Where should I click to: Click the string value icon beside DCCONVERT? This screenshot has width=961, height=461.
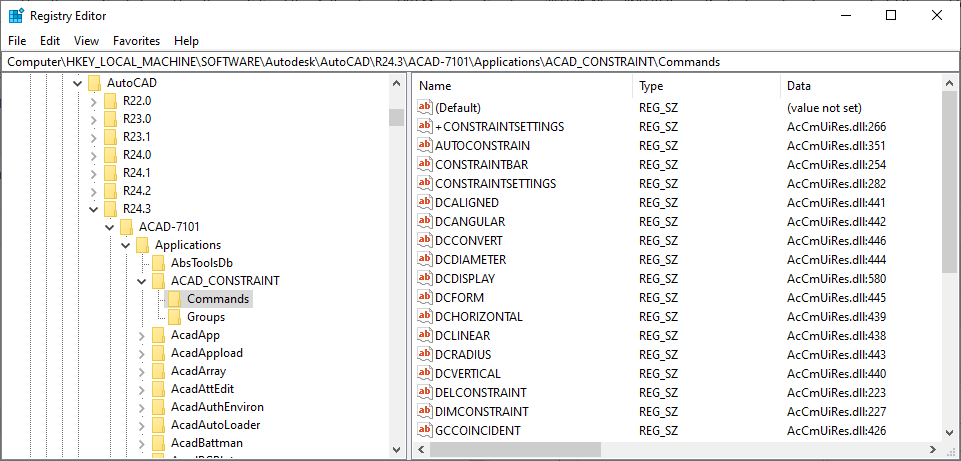425,240
